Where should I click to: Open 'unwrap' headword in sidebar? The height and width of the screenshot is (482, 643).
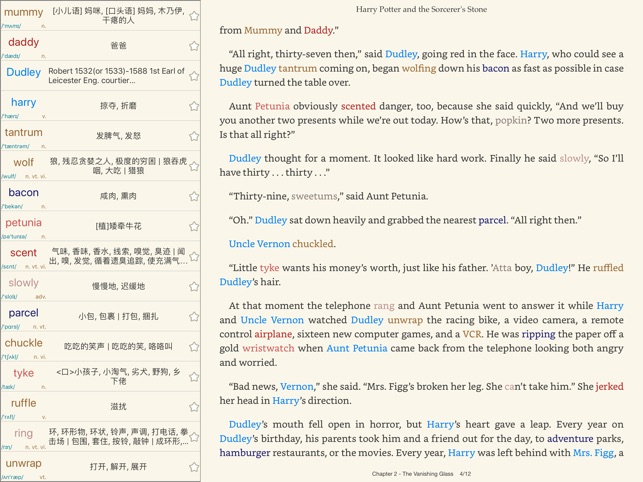(23, 464)
